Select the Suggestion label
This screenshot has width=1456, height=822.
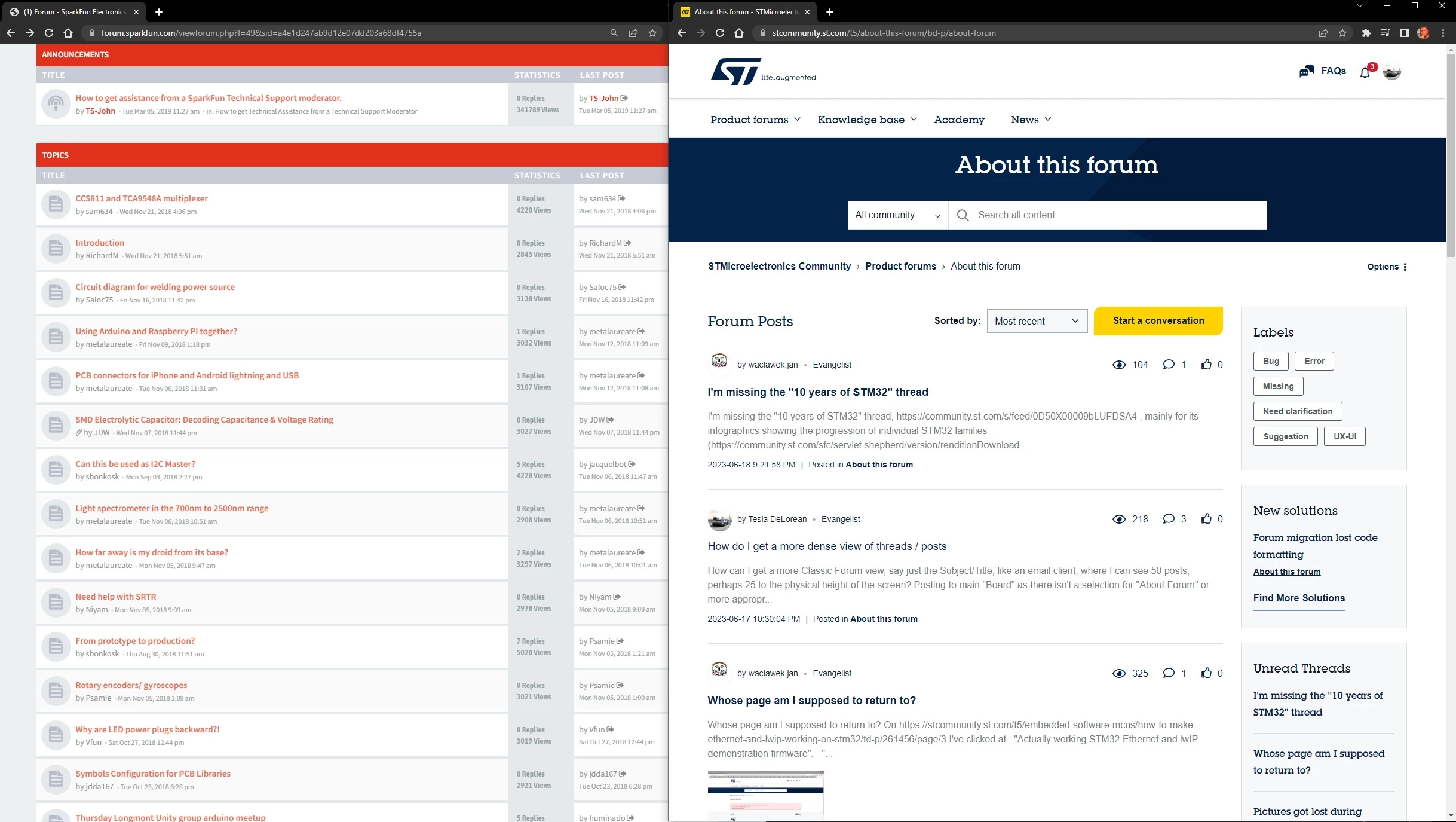(1285, 436)
